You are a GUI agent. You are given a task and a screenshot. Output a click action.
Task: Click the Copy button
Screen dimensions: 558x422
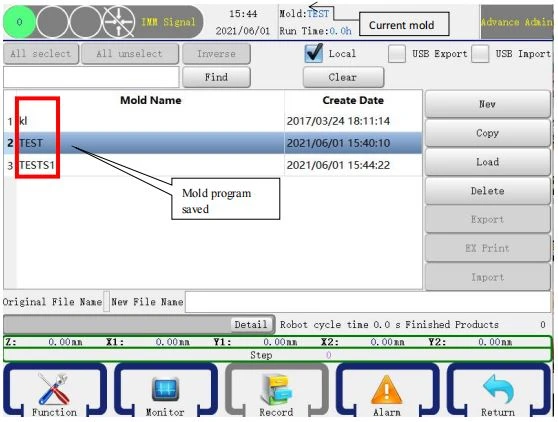[488, 133]
